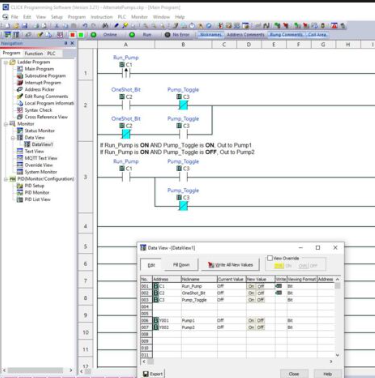The width and height of the screenshot is (375, 378).
Task: Open Local Program Information item
Action: coord(49,103)
